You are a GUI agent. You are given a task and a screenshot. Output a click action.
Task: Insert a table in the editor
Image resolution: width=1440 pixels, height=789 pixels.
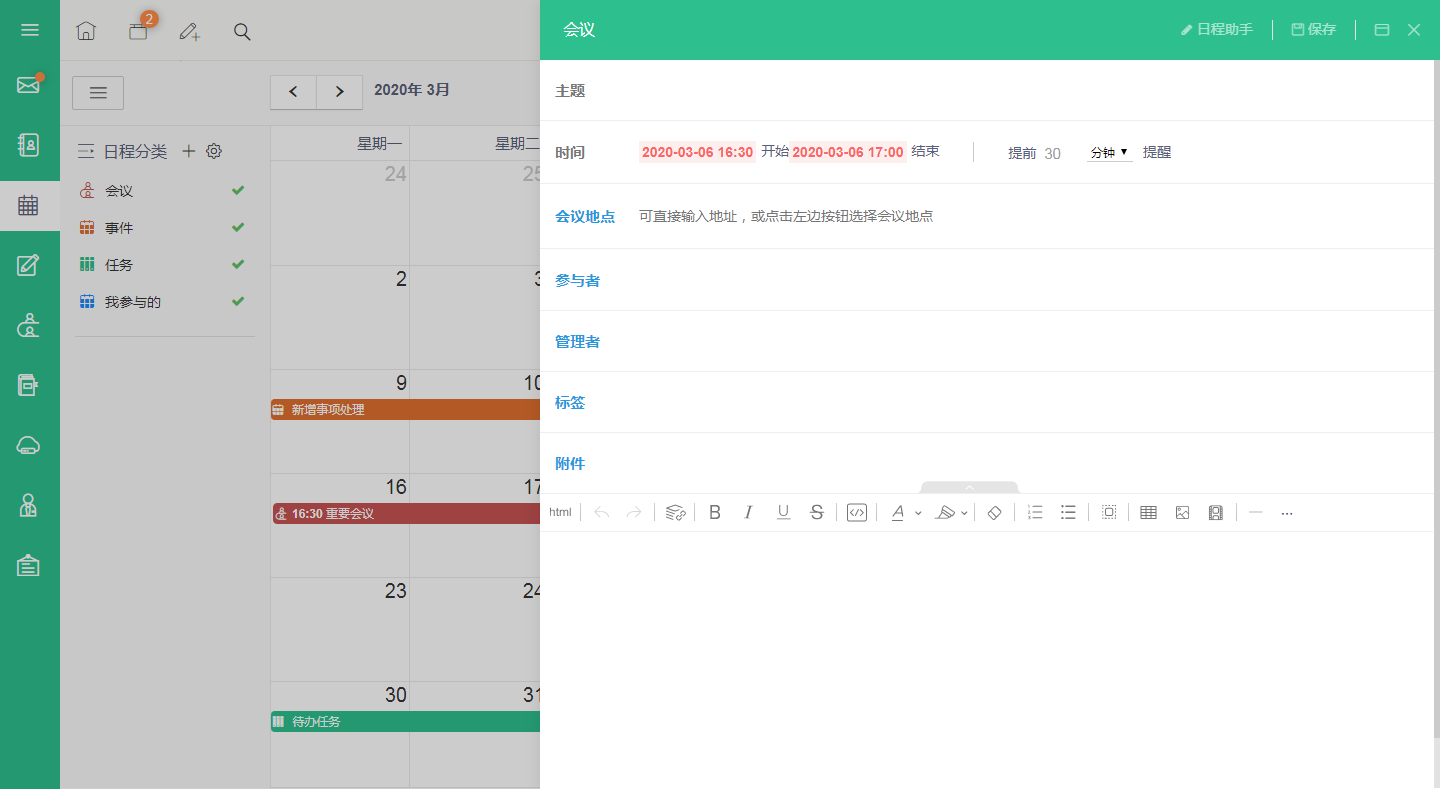(x=1148, y=512)
